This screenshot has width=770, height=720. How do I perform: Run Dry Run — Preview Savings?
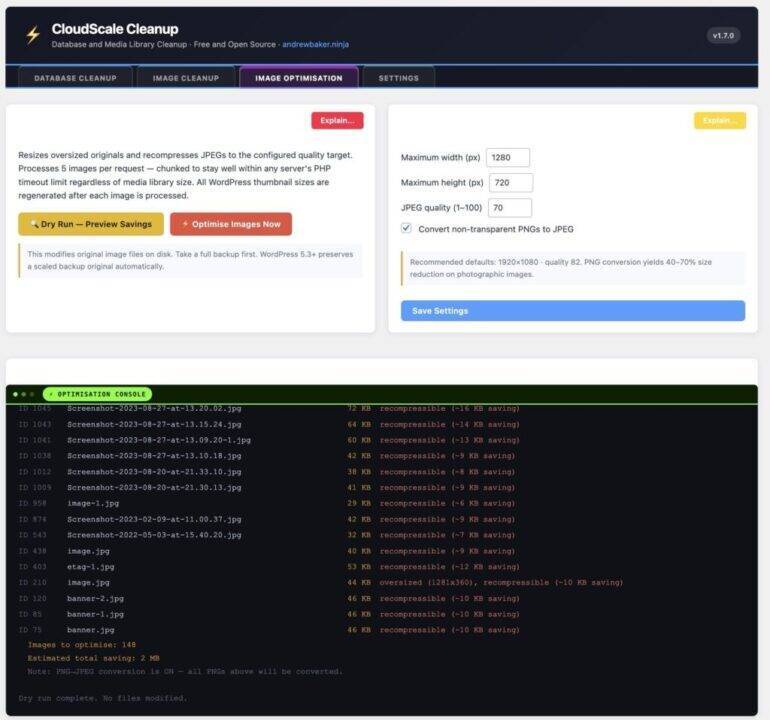tap(90, 224)
